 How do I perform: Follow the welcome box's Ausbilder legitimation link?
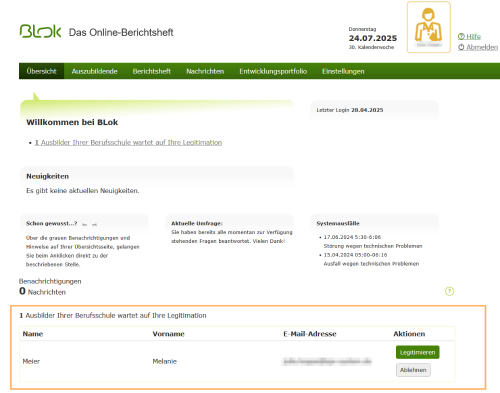tap(128, 143)
